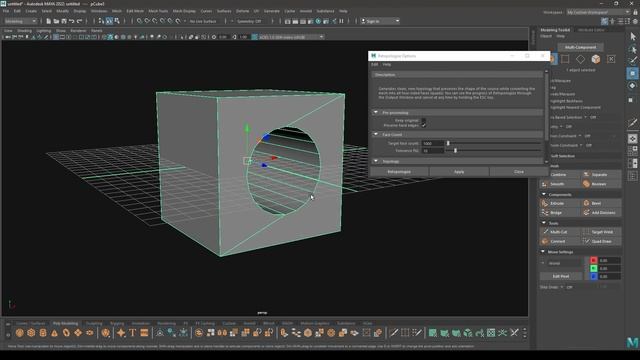Screen dimensions: 640x360
Task: Click the Tolerance value input field
Action: 433,151
